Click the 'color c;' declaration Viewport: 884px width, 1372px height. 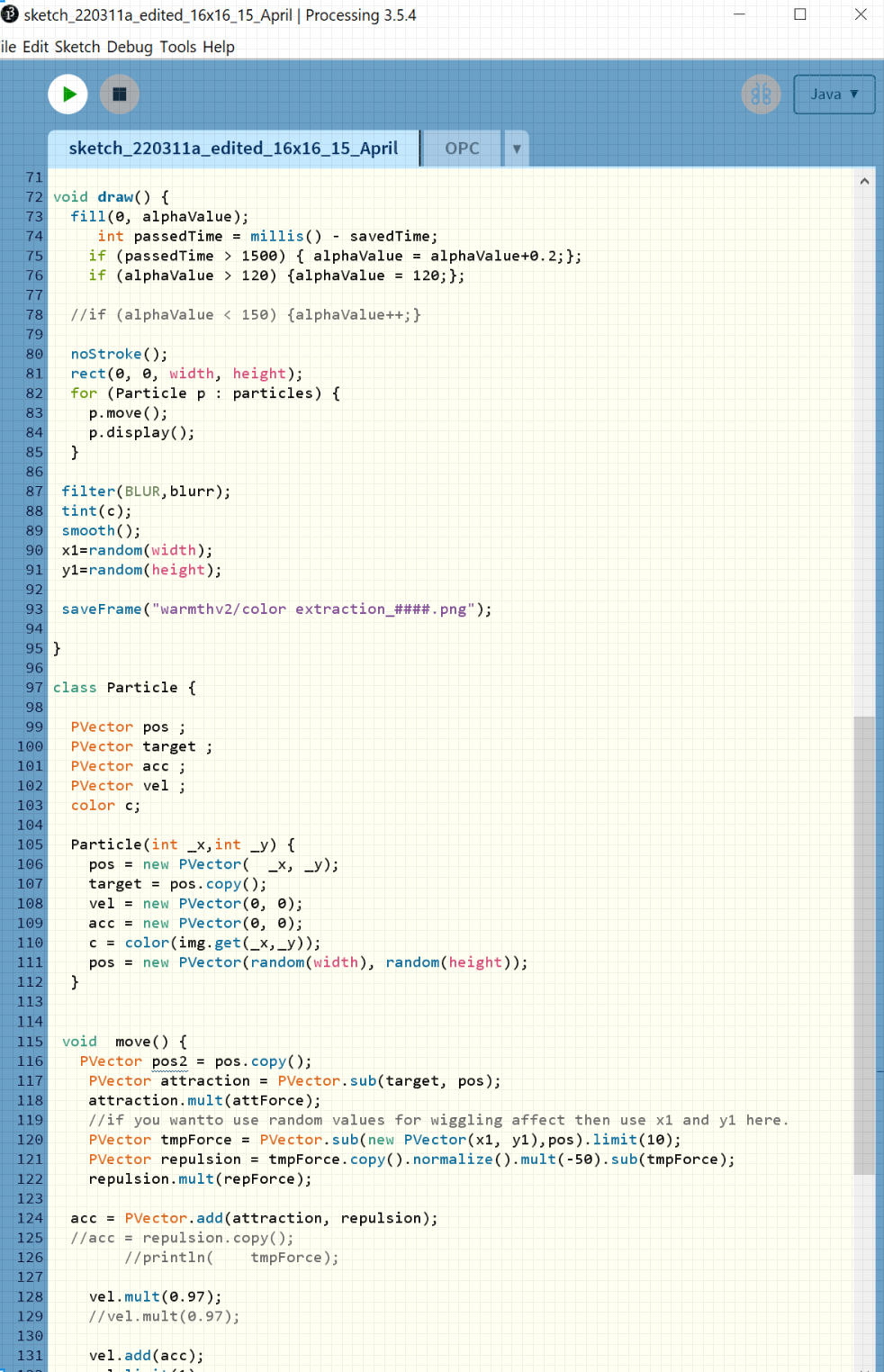click(x=105, y=808)
